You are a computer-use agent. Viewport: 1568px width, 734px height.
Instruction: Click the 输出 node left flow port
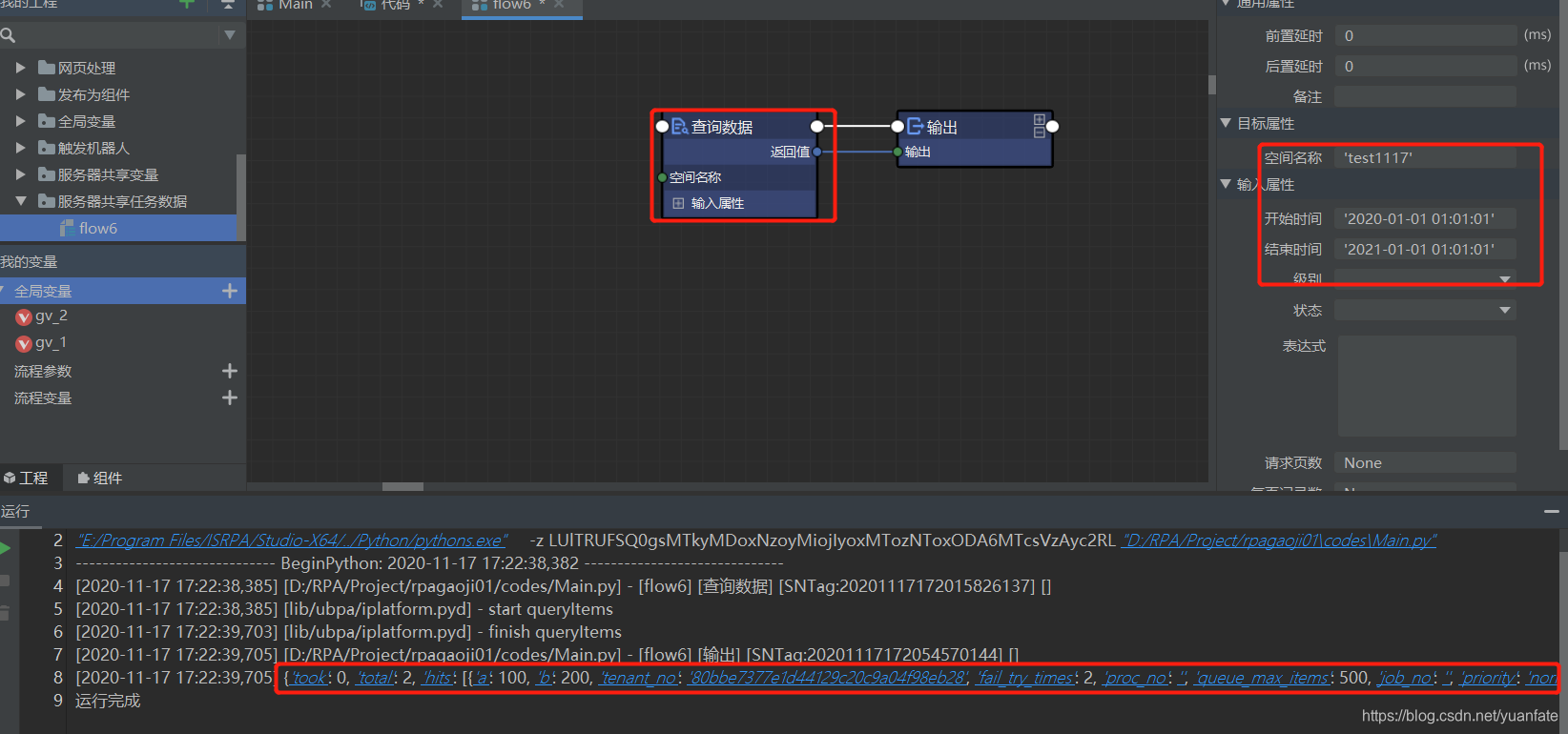897,126
